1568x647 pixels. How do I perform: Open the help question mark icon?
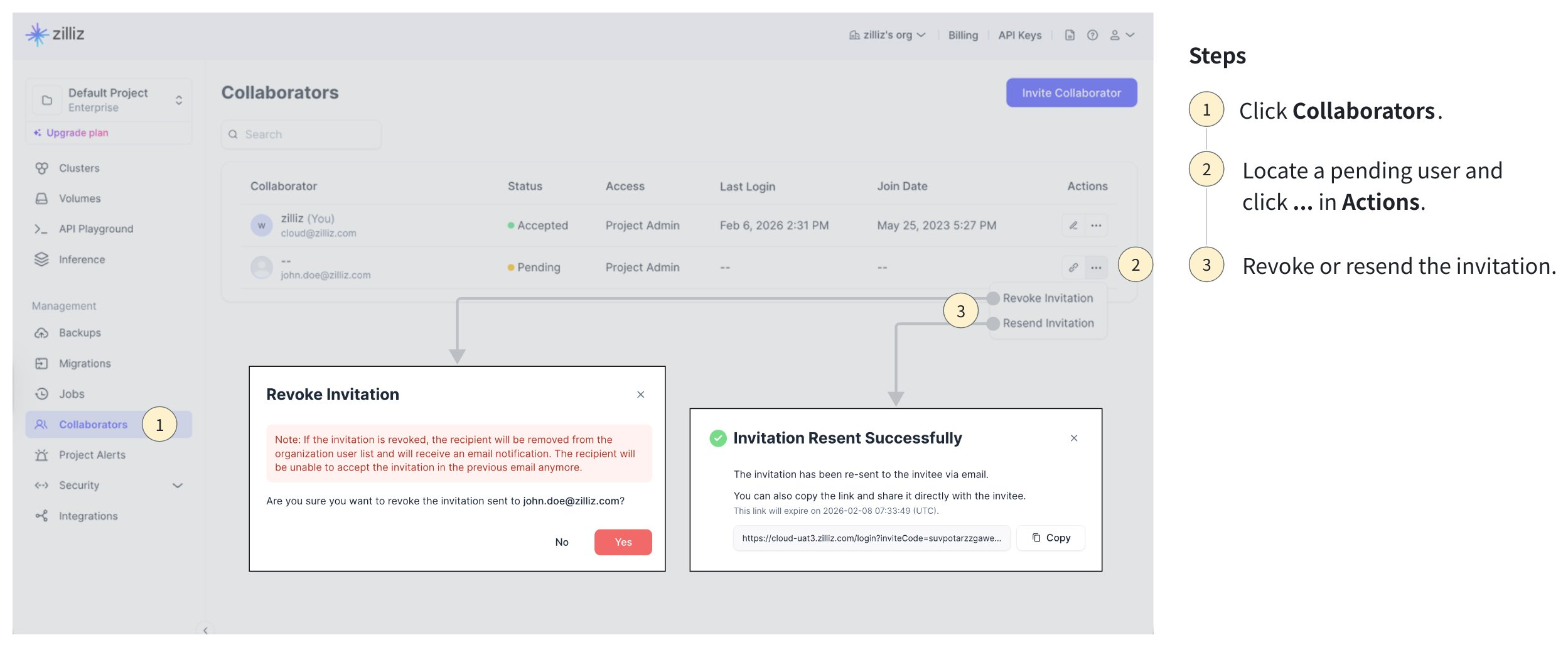(1092, 35)
